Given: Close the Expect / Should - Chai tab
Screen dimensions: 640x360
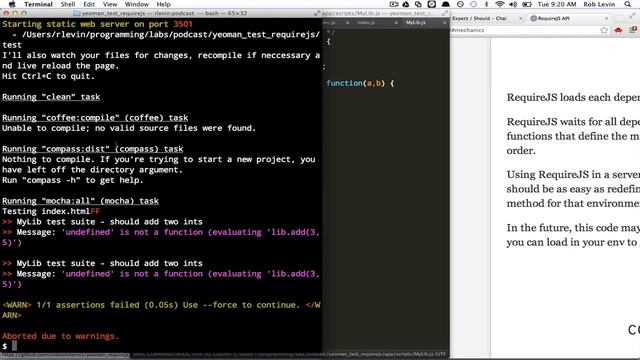Looking at the screenshot, I should [x=520, y=18].
